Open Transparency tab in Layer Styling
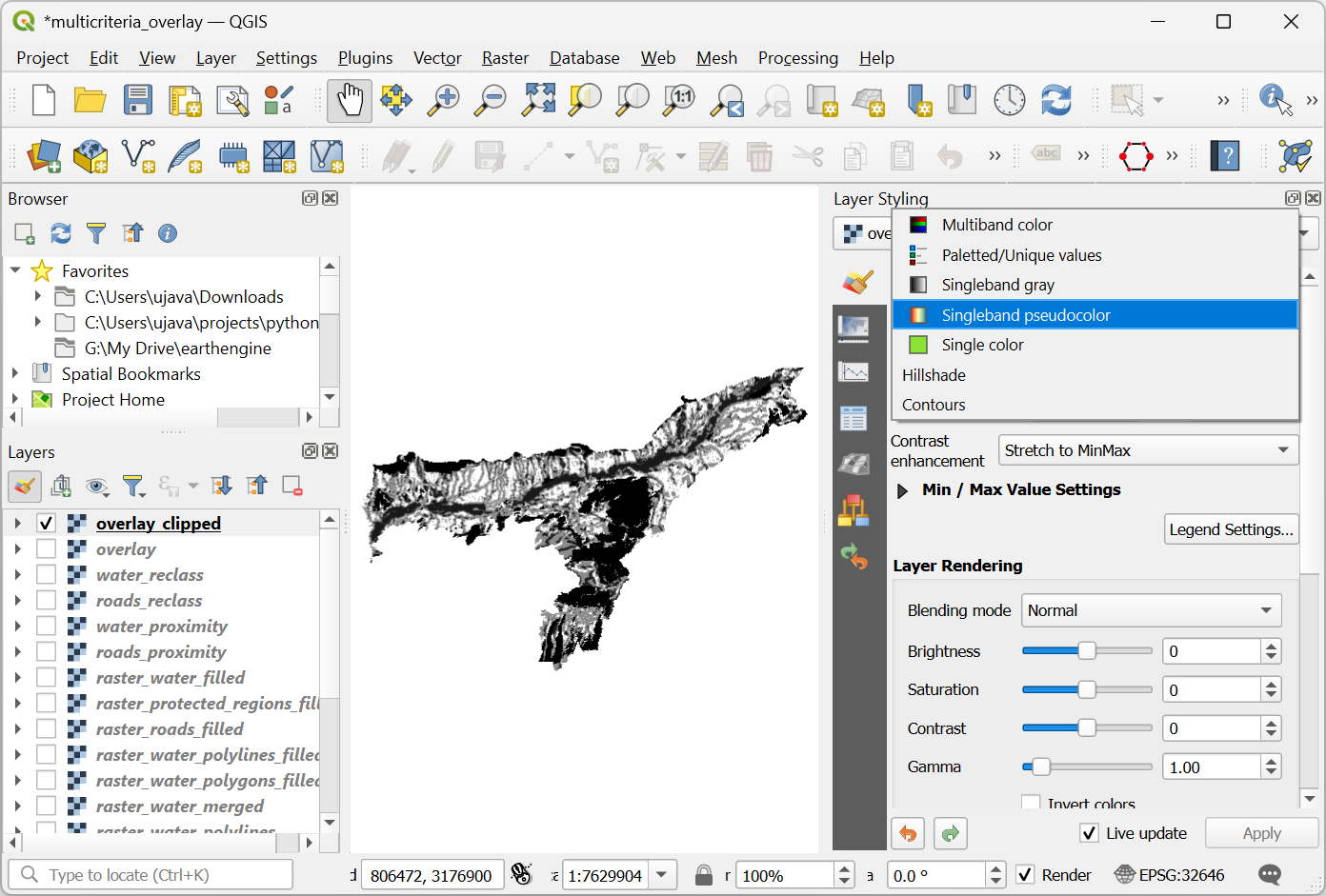 [854, 329]
